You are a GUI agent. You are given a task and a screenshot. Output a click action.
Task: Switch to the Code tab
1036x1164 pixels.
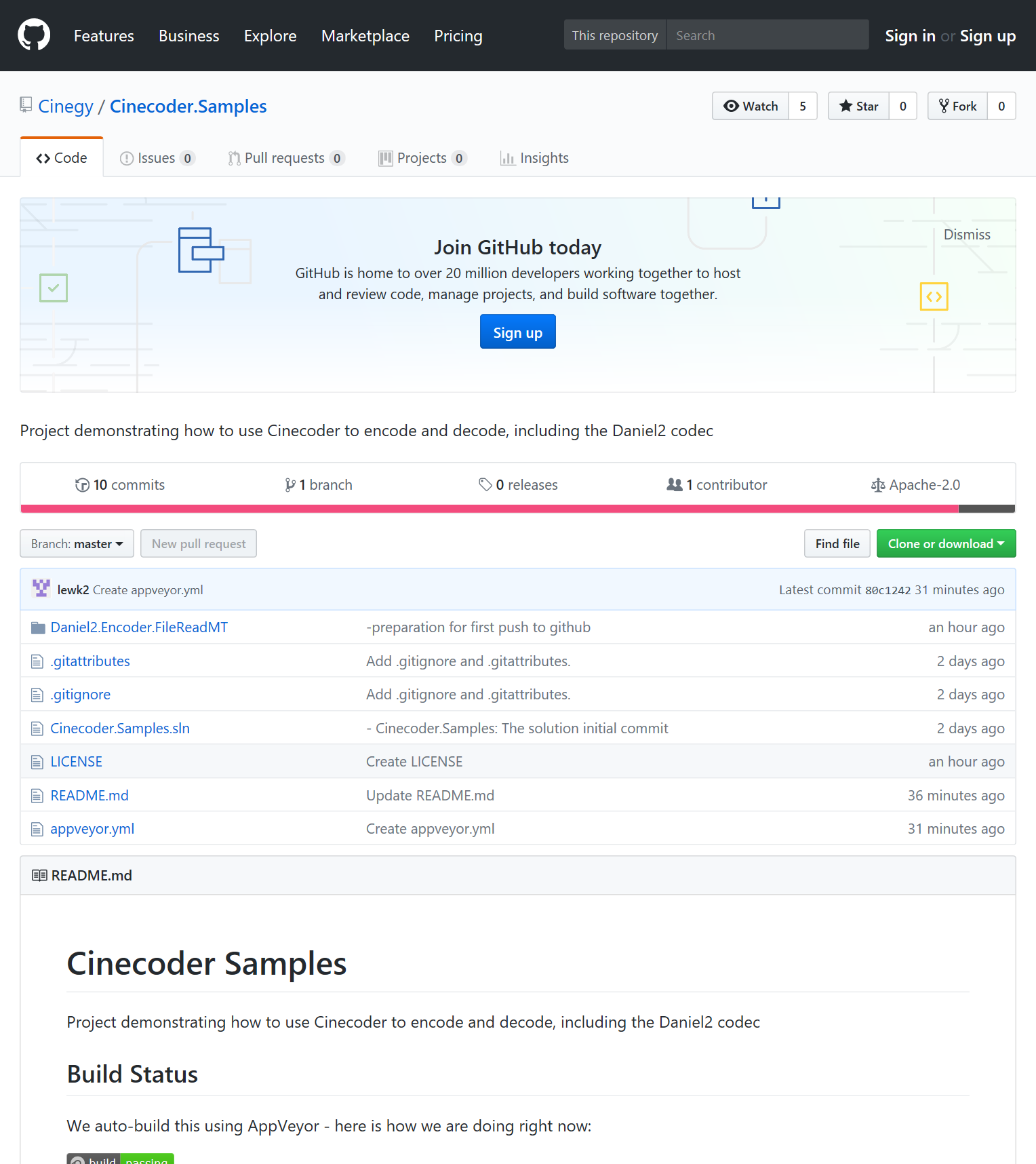(x=62, y=158)
